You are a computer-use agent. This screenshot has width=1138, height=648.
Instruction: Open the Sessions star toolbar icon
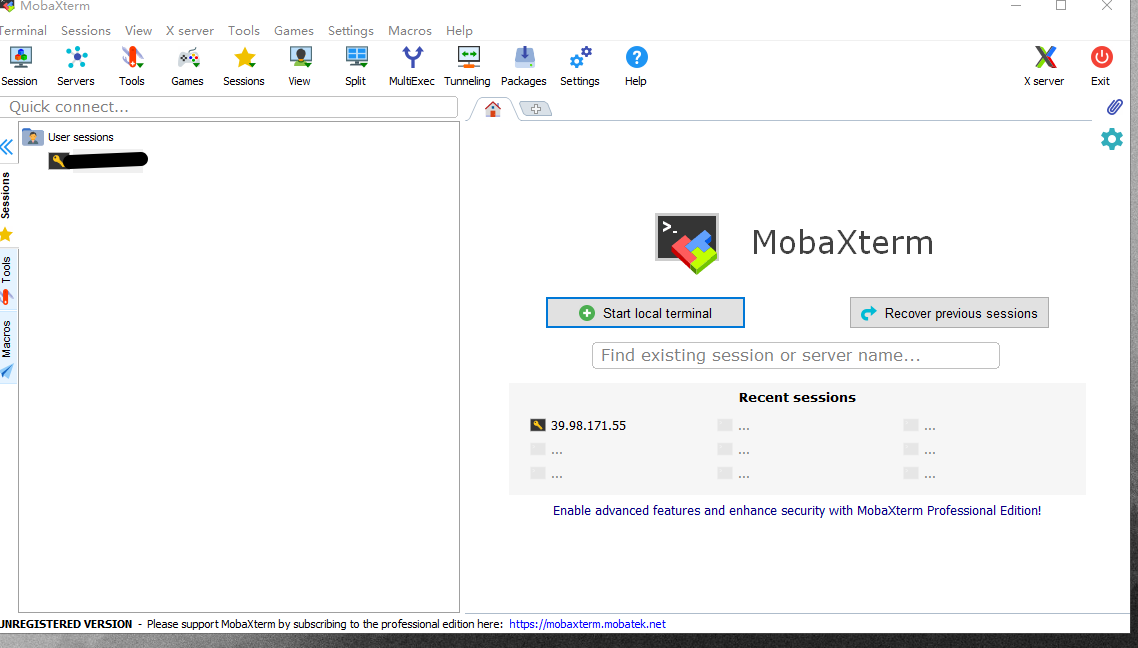(244, 66)
